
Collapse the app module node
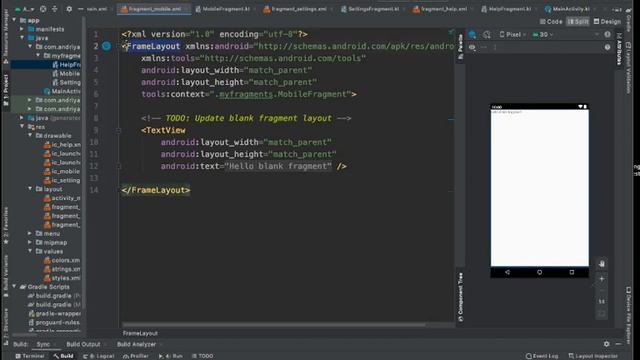(x=15, y=20)
